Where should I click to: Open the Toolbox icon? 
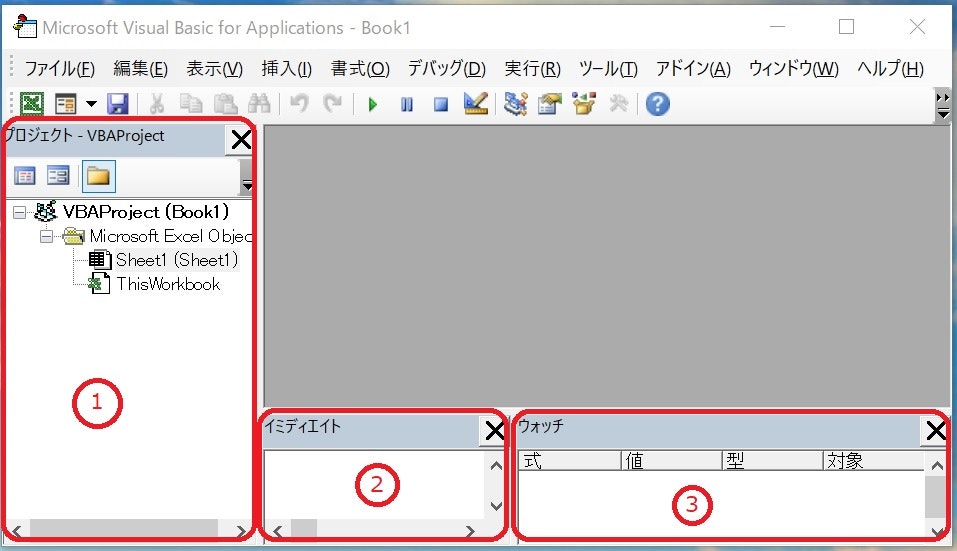pyautogui.click(x=618, y=104)
